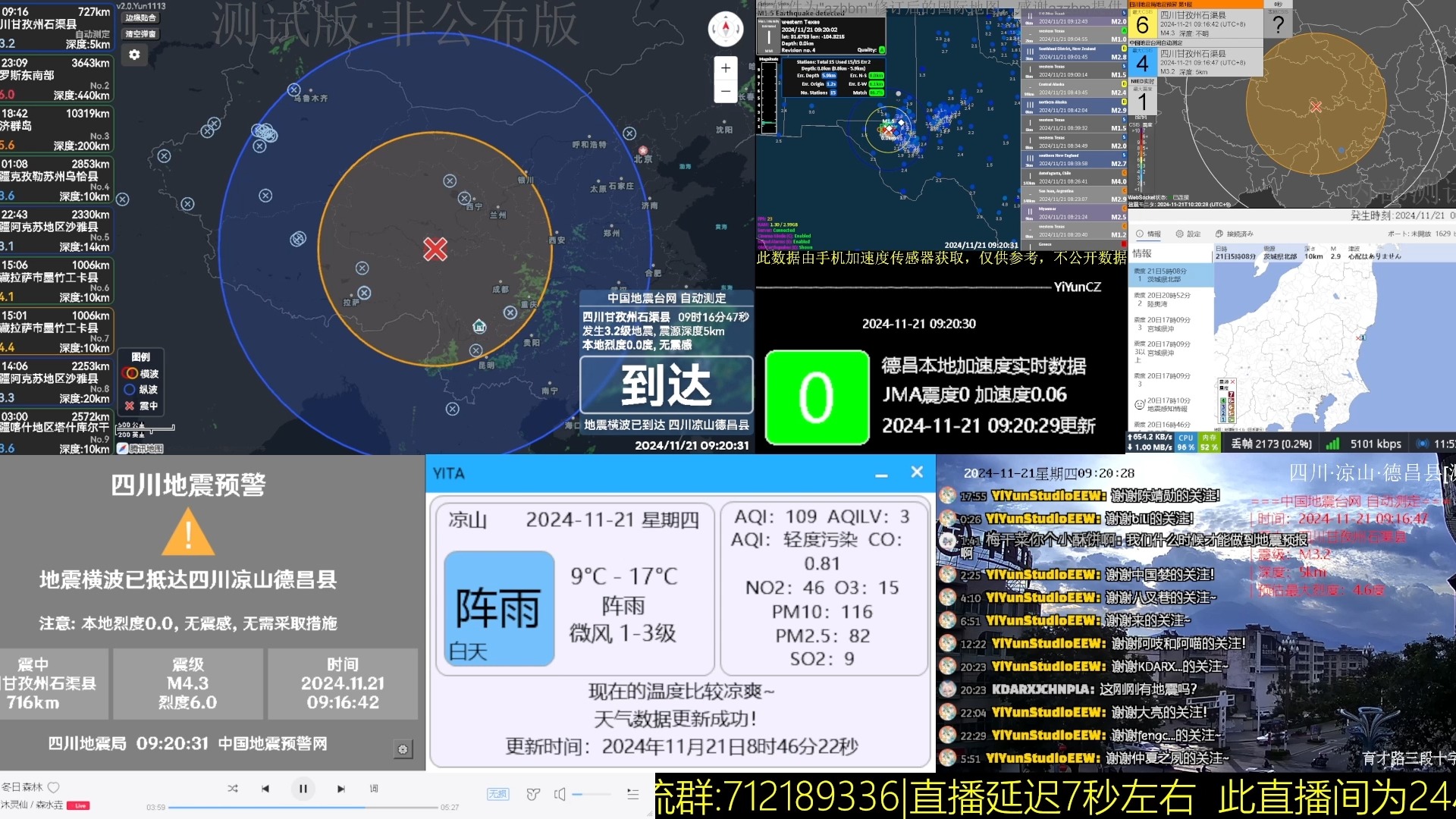Click the home station marker on the map
Image resolution: width=1456 pixels, height=819 pixels.
tap(479, 326)
